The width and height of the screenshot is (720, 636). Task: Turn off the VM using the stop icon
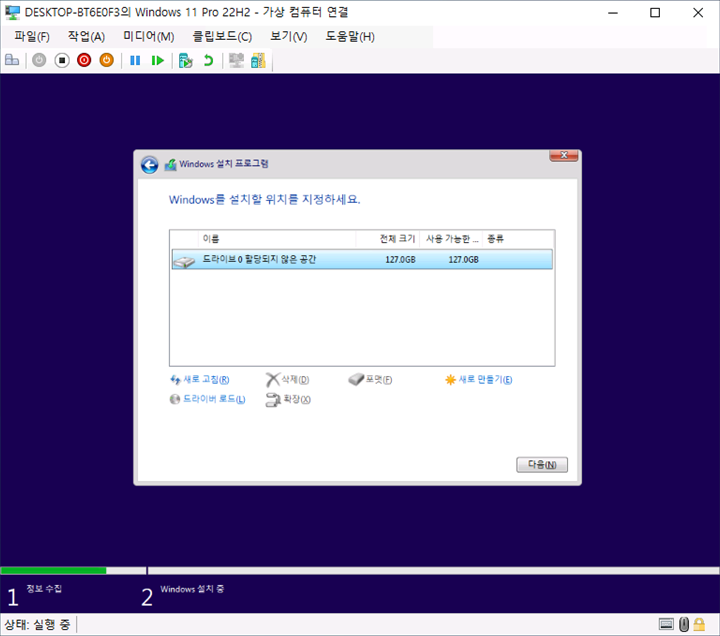click(x=62, y=60)
